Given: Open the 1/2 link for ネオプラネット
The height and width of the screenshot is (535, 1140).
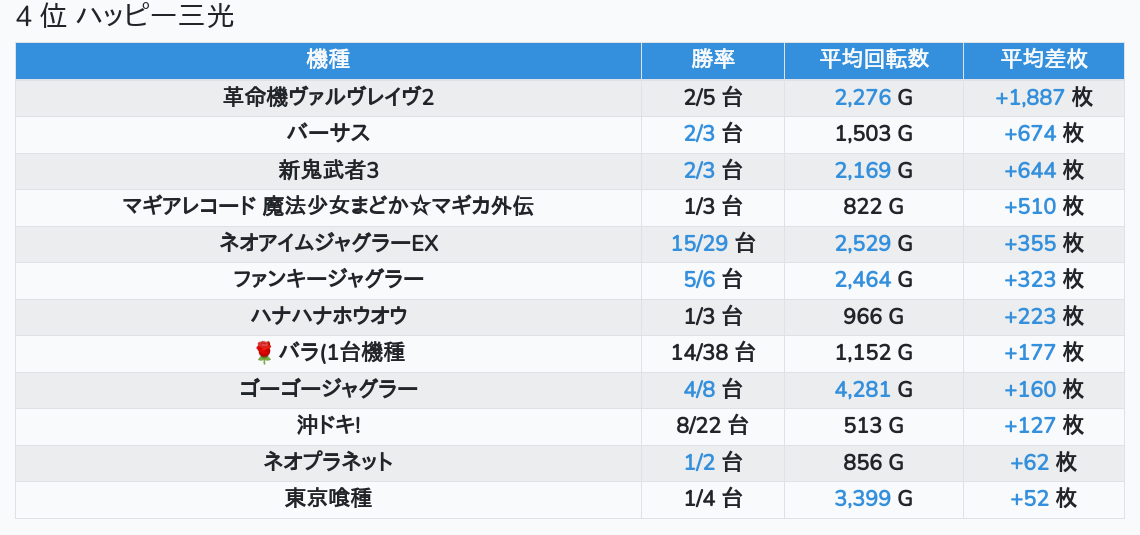Looking at the screenshot, I should click(699, 462).
